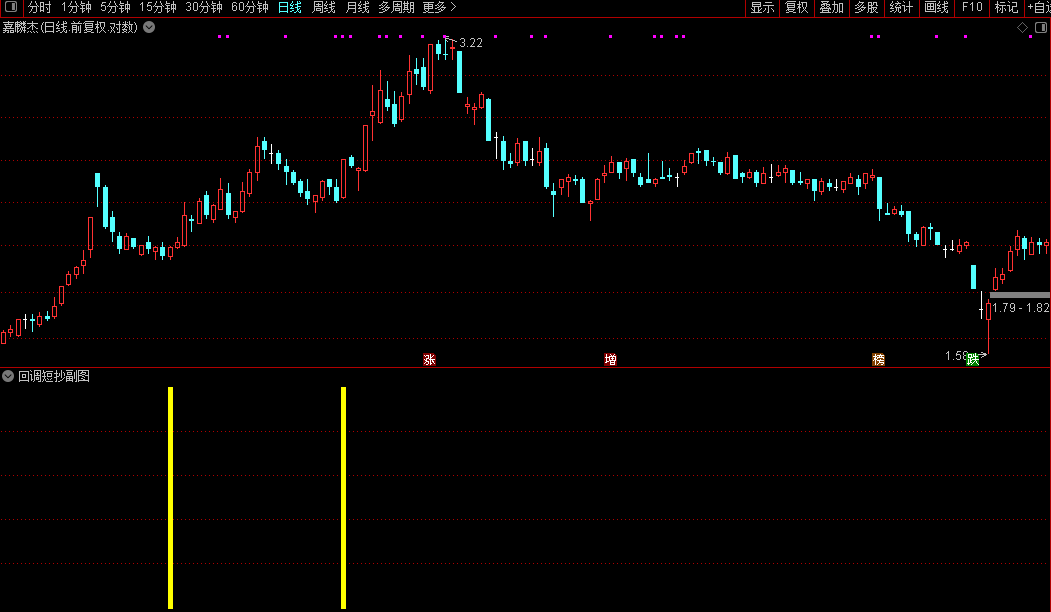Click the +自 add-to-watchlist button
The width and height of the screenshot is (1051, 612).
click(1039, 7)
